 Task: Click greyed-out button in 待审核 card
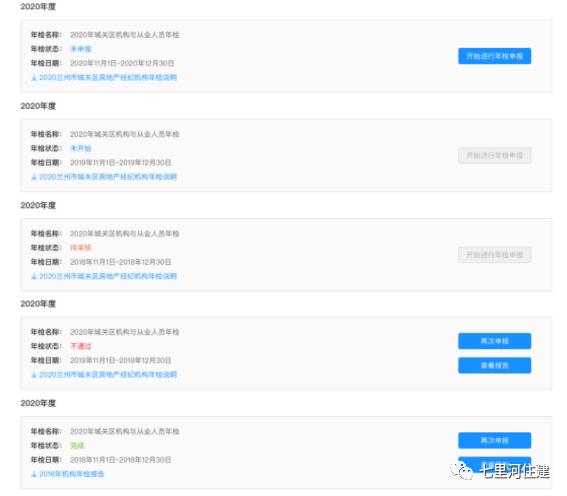(x=494, y=255)
